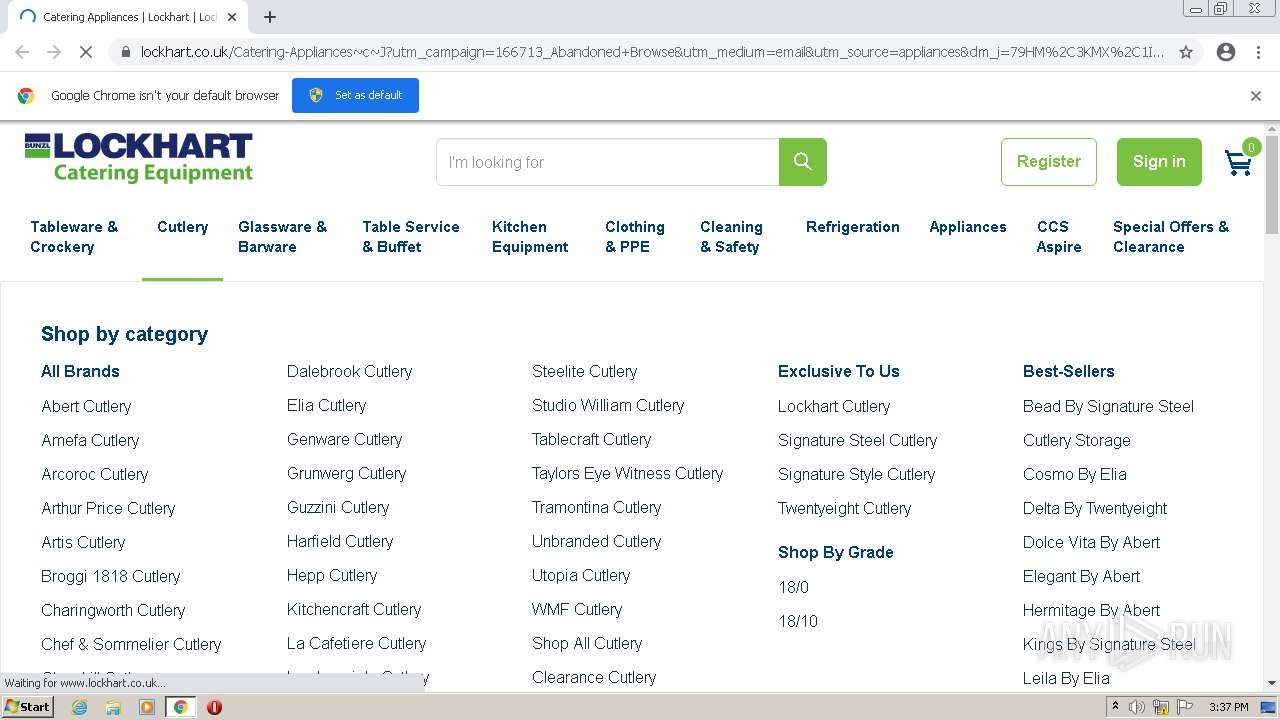Screen dimensions: 1280x720
Task: Open the Taylors Eye Witness Cutlery link
Action: point(627,473)
